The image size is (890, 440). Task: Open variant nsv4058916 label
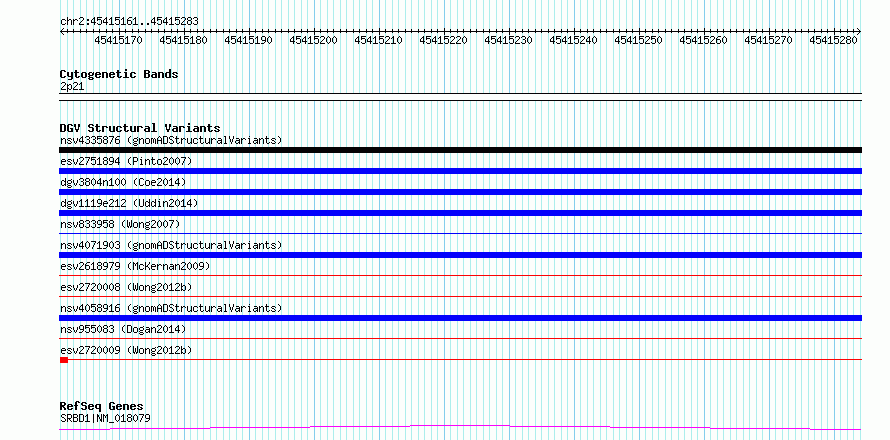tap(171, 308)
